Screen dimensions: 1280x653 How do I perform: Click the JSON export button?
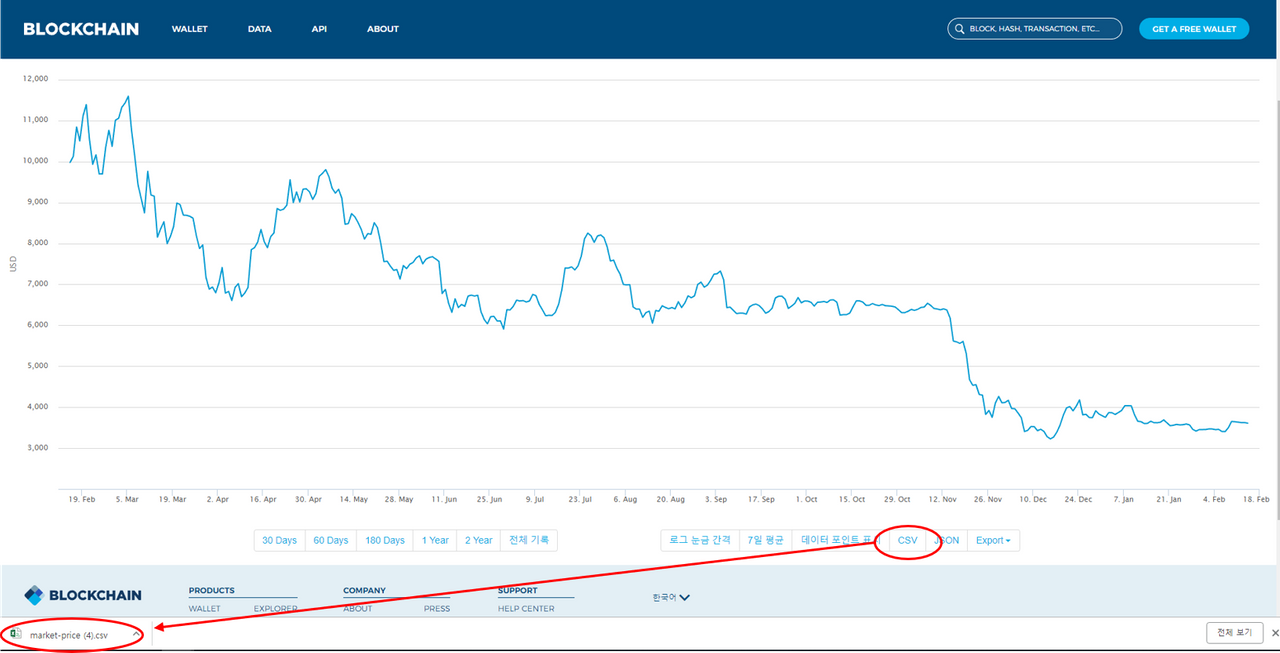pyautogui.click(x=947, y=540)
